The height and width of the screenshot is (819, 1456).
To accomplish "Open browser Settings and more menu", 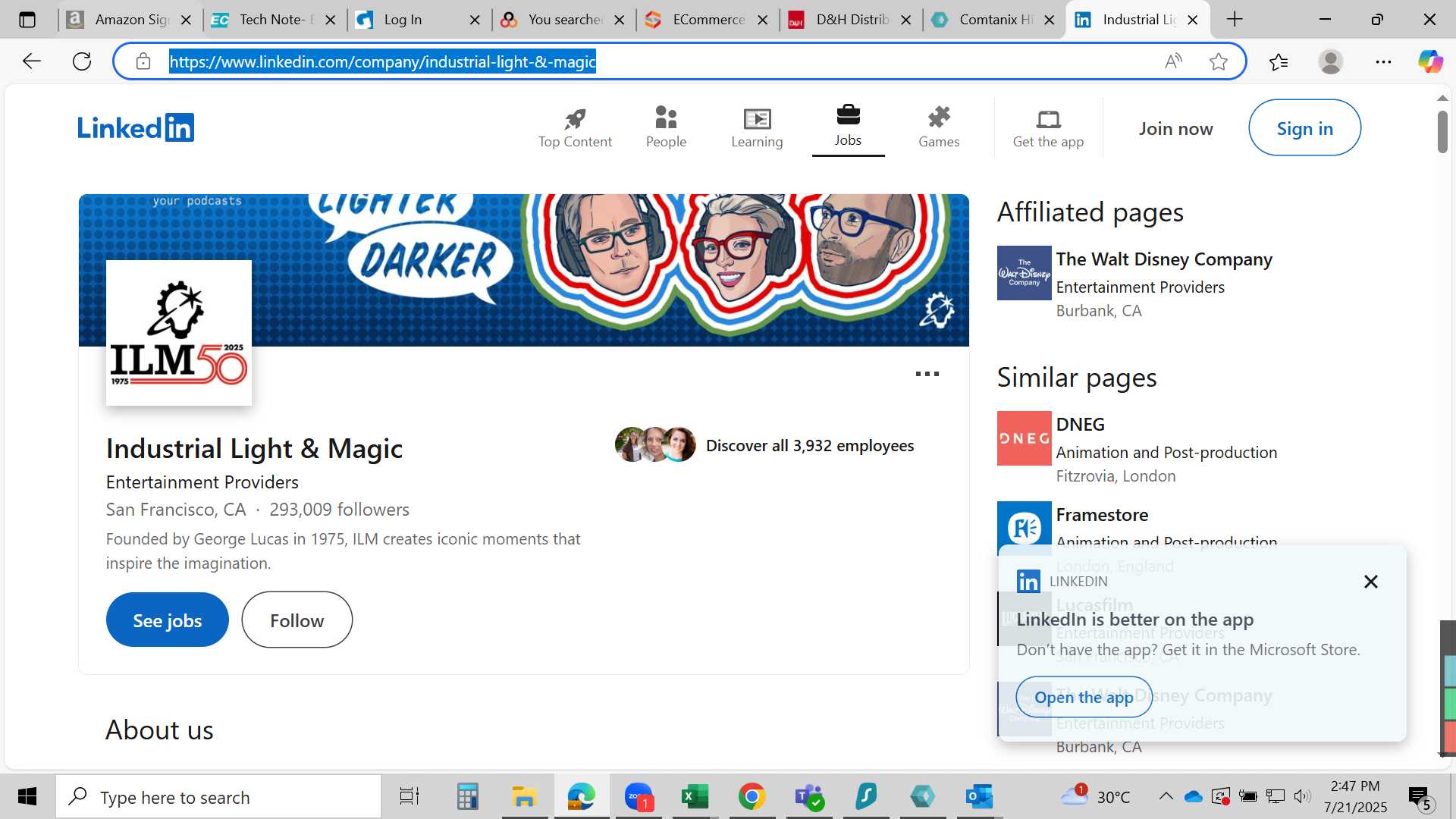I will [1383, 61].
